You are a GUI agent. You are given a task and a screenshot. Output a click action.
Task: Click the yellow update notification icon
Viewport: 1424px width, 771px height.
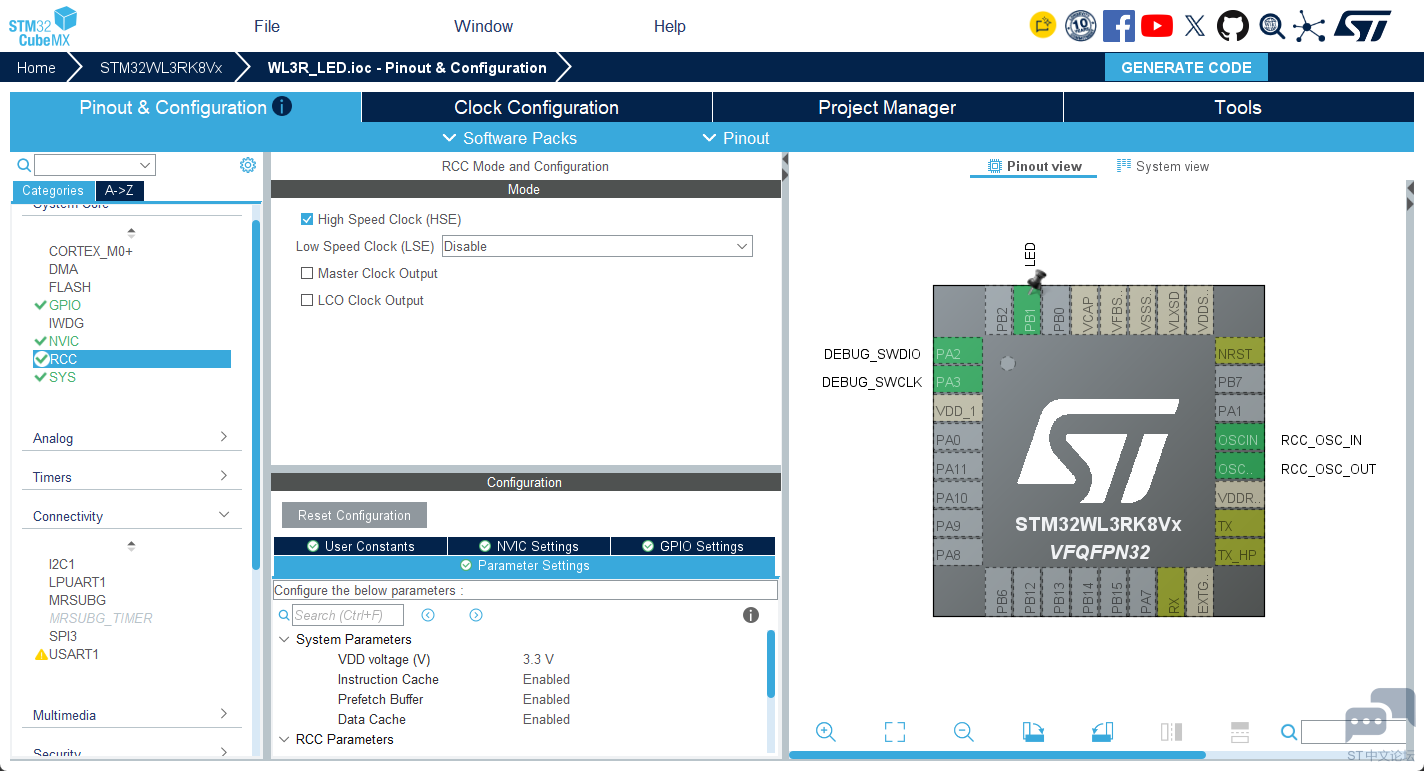coord(1043,25)
